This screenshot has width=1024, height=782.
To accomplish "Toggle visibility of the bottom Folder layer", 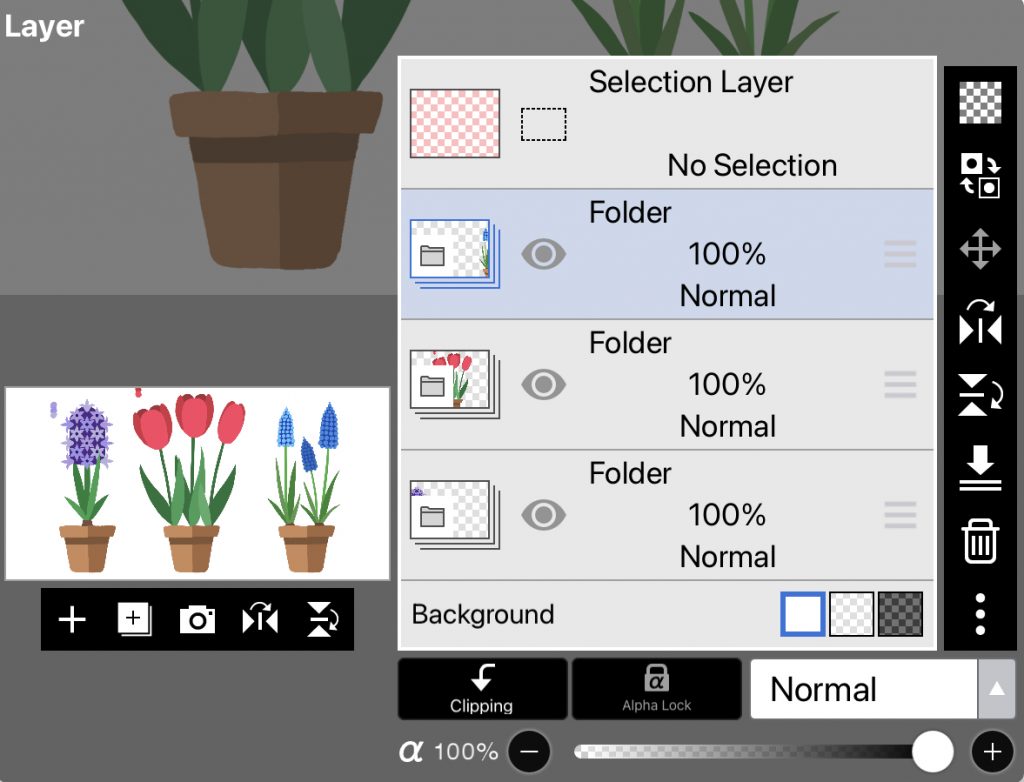I will [x=544, y=515].
